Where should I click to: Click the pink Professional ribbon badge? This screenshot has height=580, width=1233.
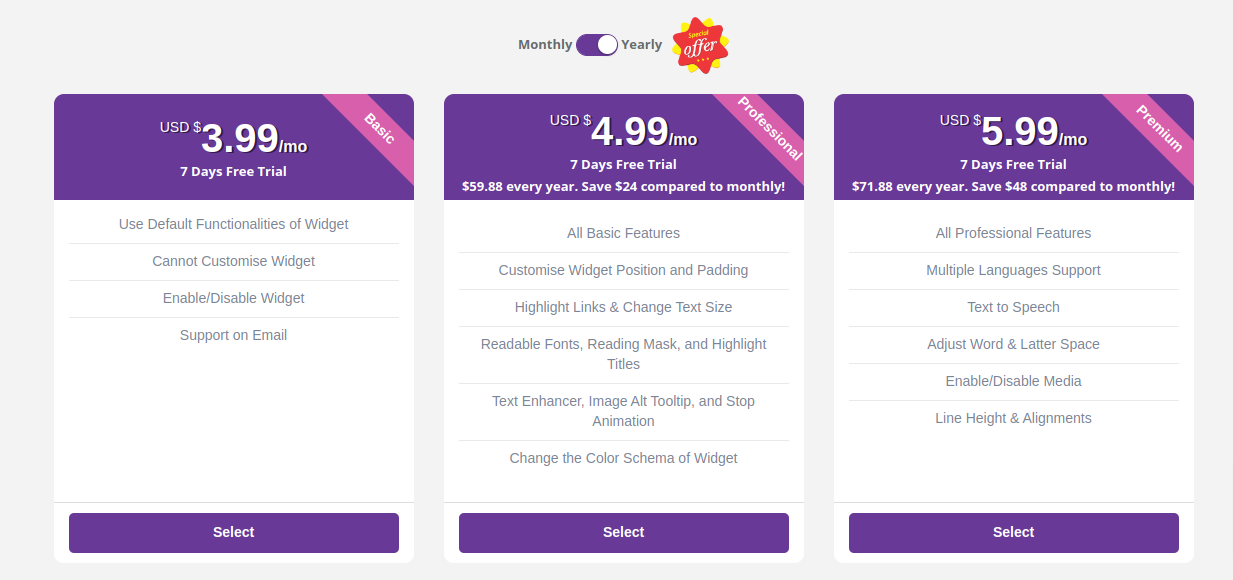pos(766,132)
